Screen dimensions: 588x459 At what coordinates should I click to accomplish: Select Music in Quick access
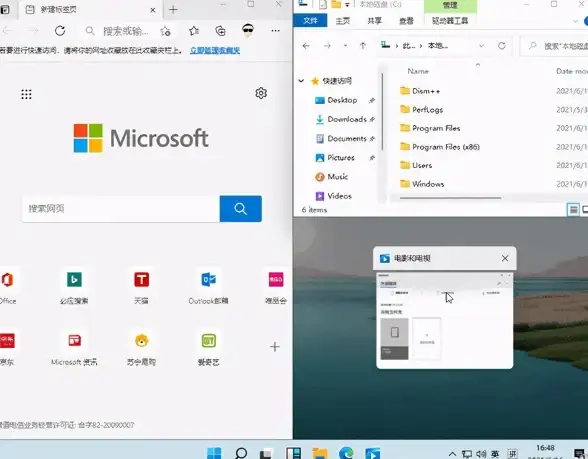(x=337, y=177)
